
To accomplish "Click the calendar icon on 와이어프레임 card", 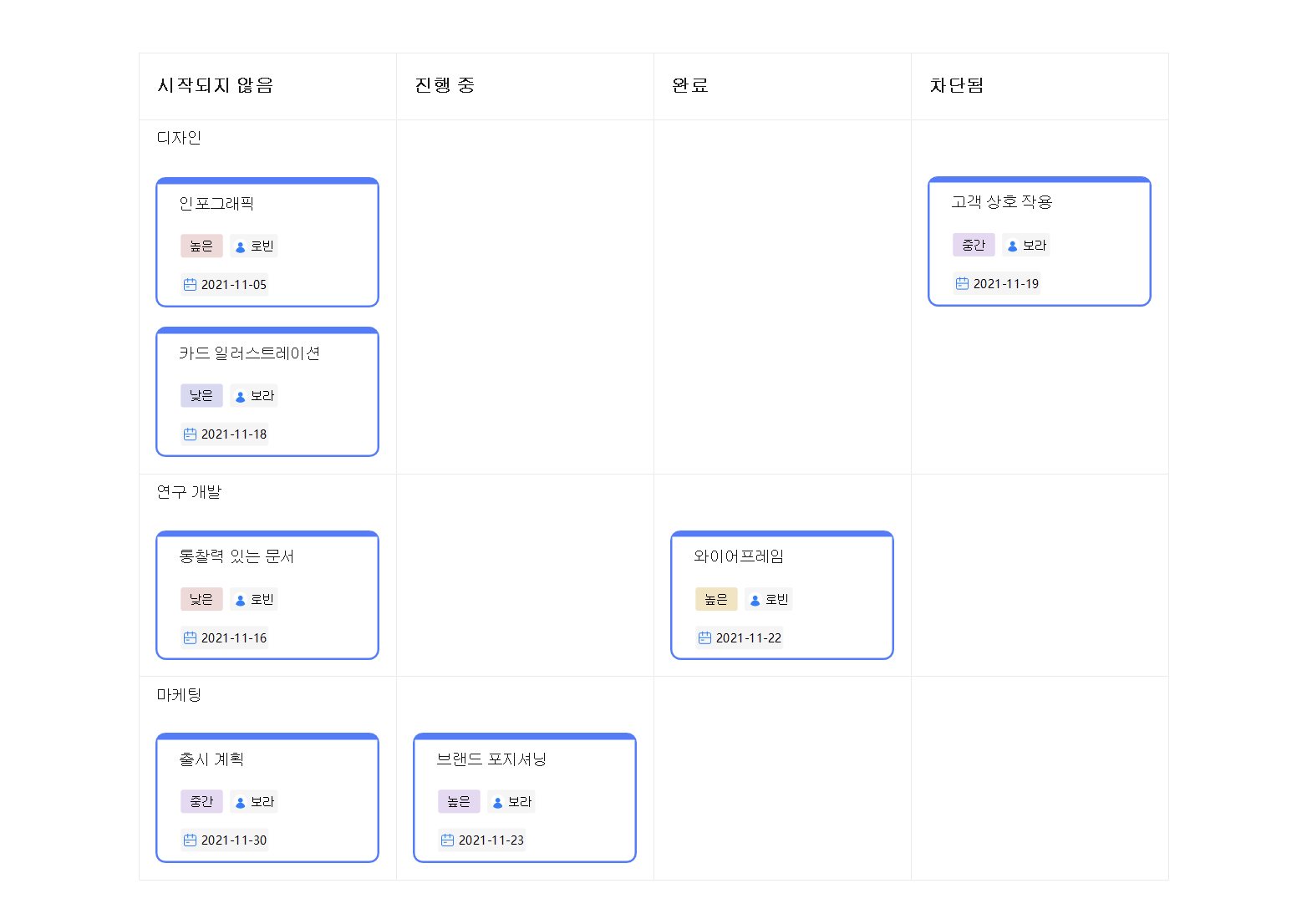I will (x=704, y=637).
